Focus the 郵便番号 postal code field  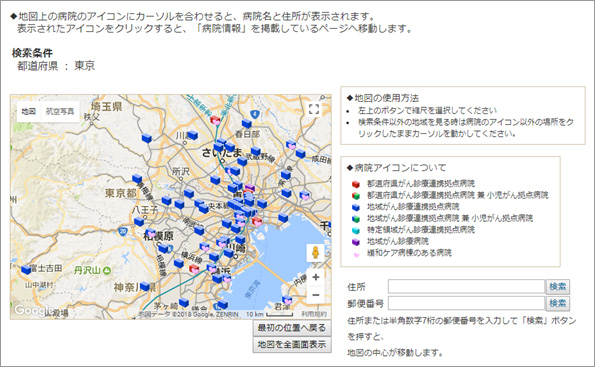point(466,303)
